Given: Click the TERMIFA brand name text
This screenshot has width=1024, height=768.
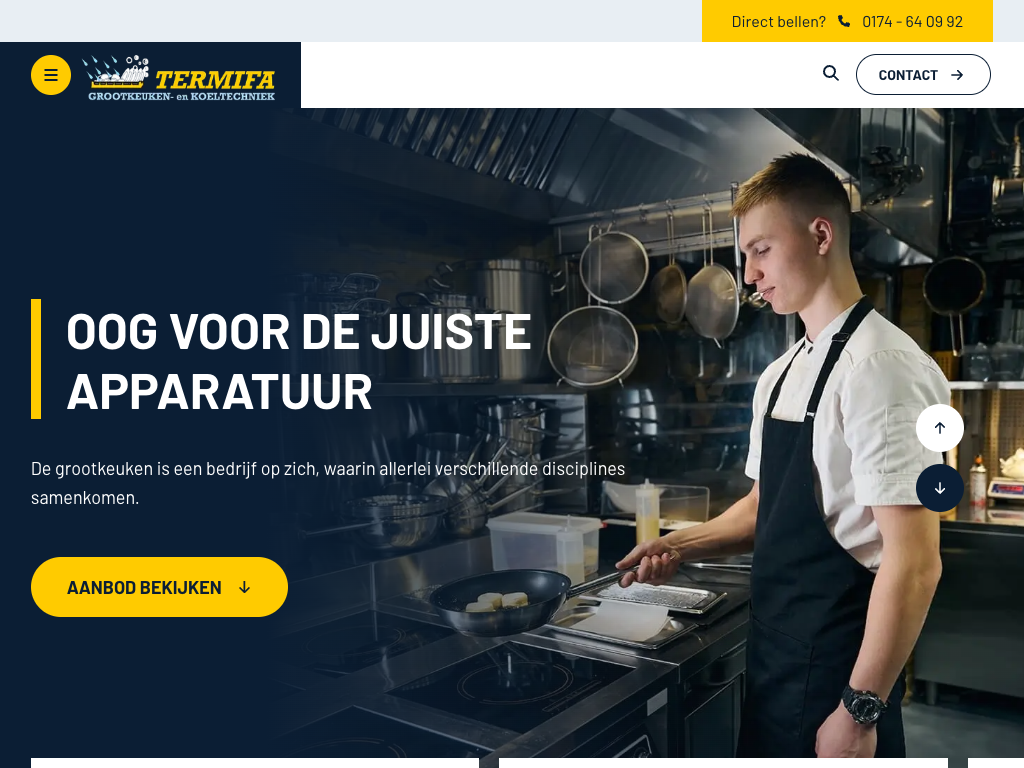Looking at the screenshot, I should (215, 80).
